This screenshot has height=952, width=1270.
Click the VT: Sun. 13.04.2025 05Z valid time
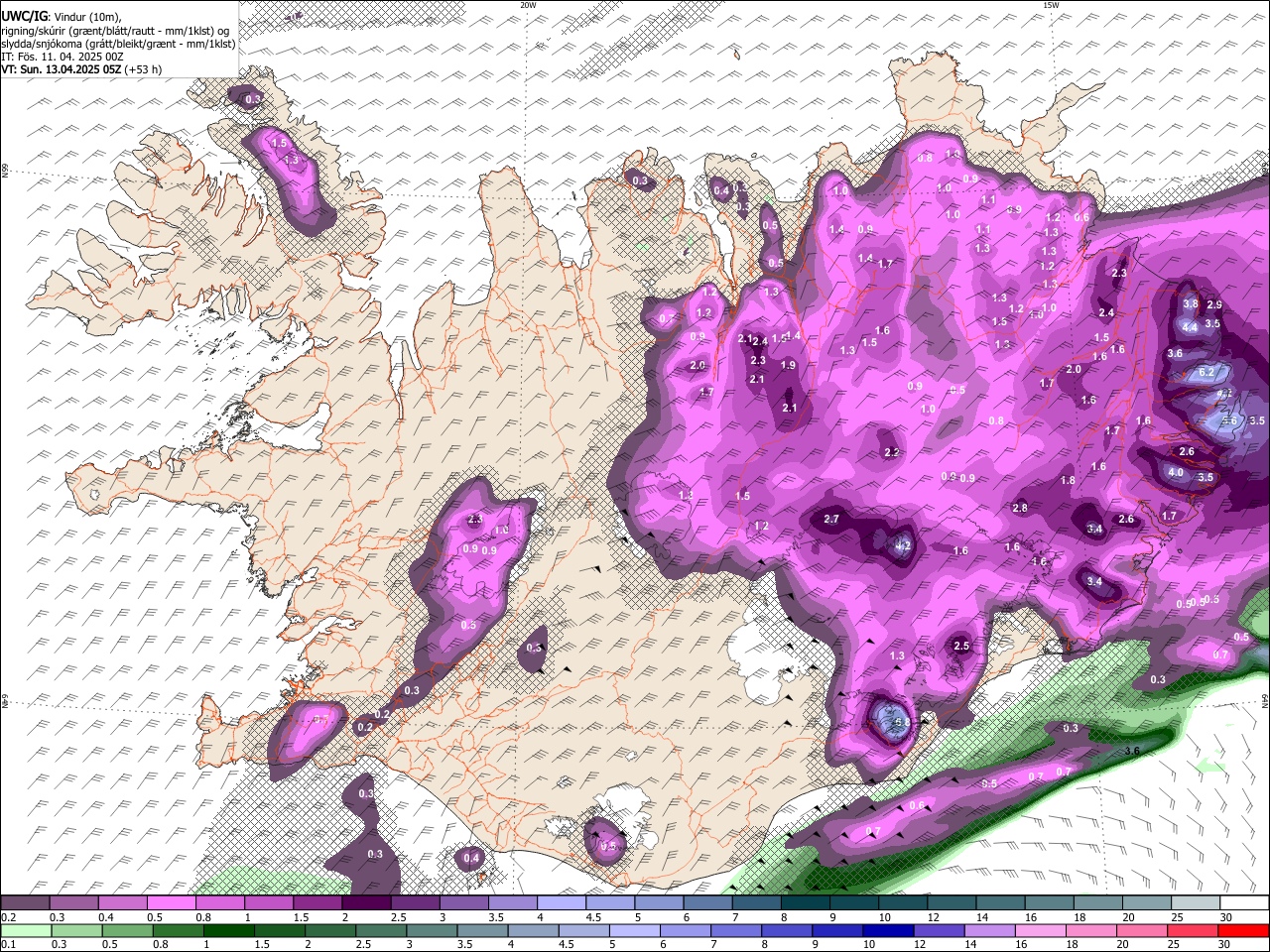[x=61, y=69]
